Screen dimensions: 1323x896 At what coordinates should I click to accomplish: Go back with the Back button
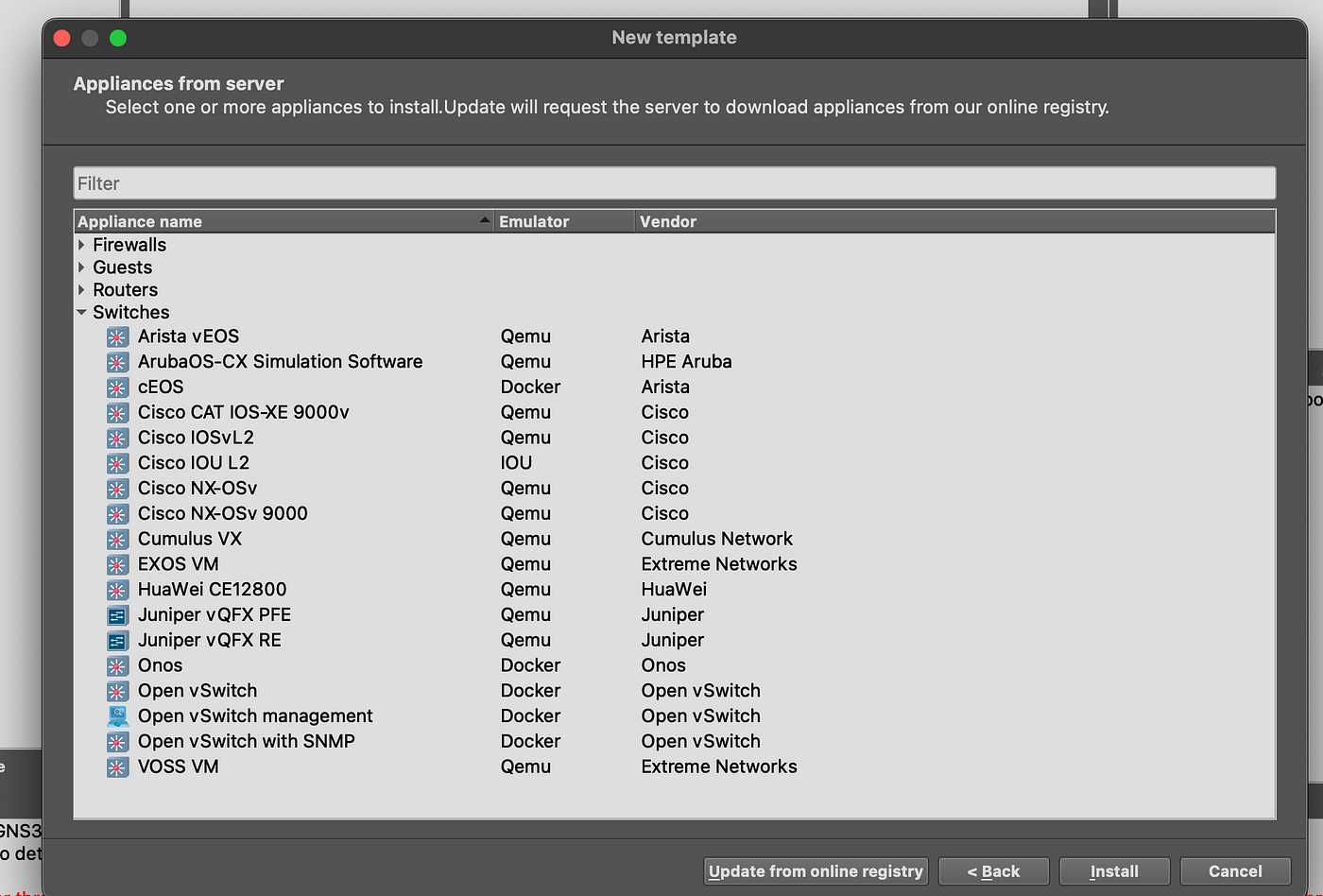click(x=993, y=871)
